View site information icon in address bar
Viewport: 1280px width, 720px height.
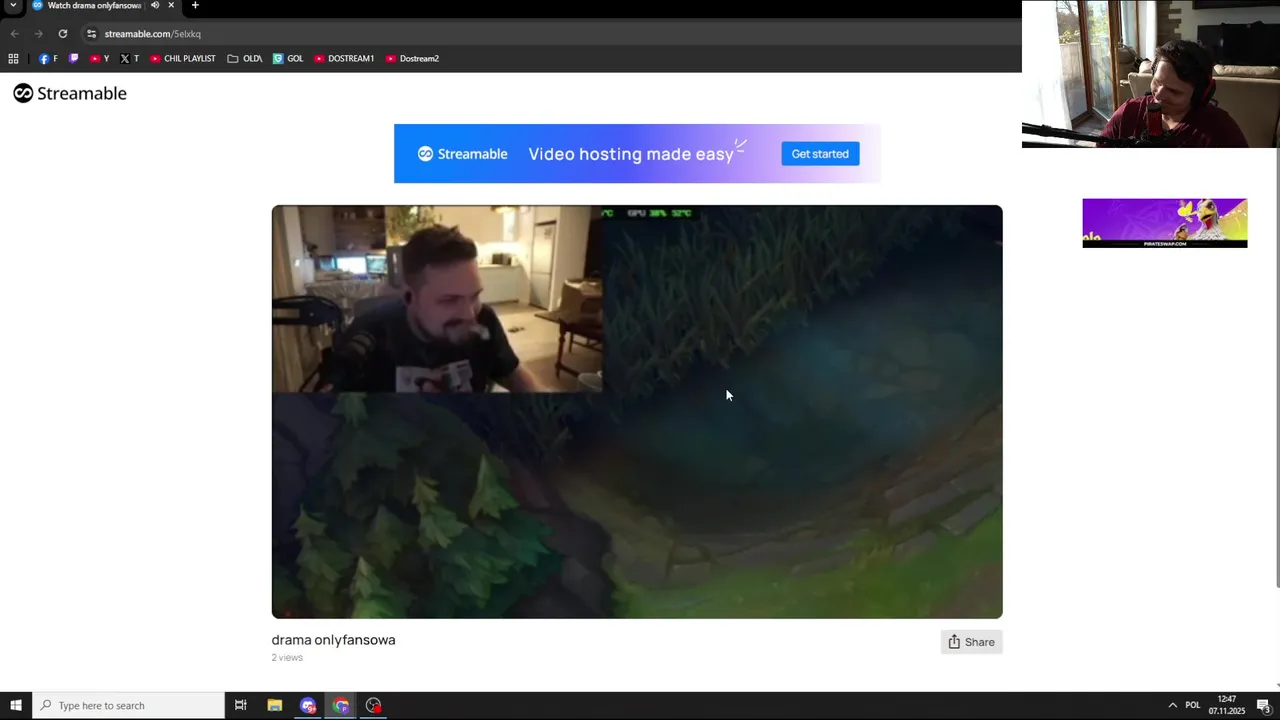point(91,34)
